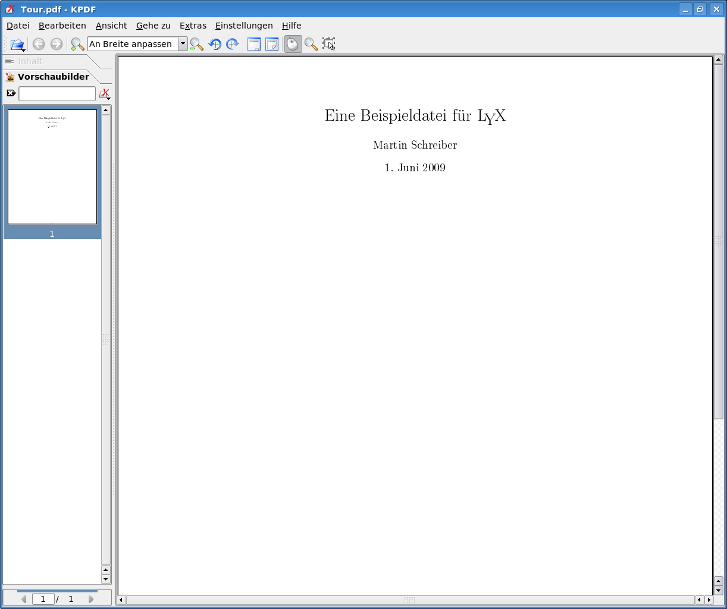Click thumbnail panel bottom scroll down arrow
Image resolution: width=727 pixels, height=609 pixels.
106,579
